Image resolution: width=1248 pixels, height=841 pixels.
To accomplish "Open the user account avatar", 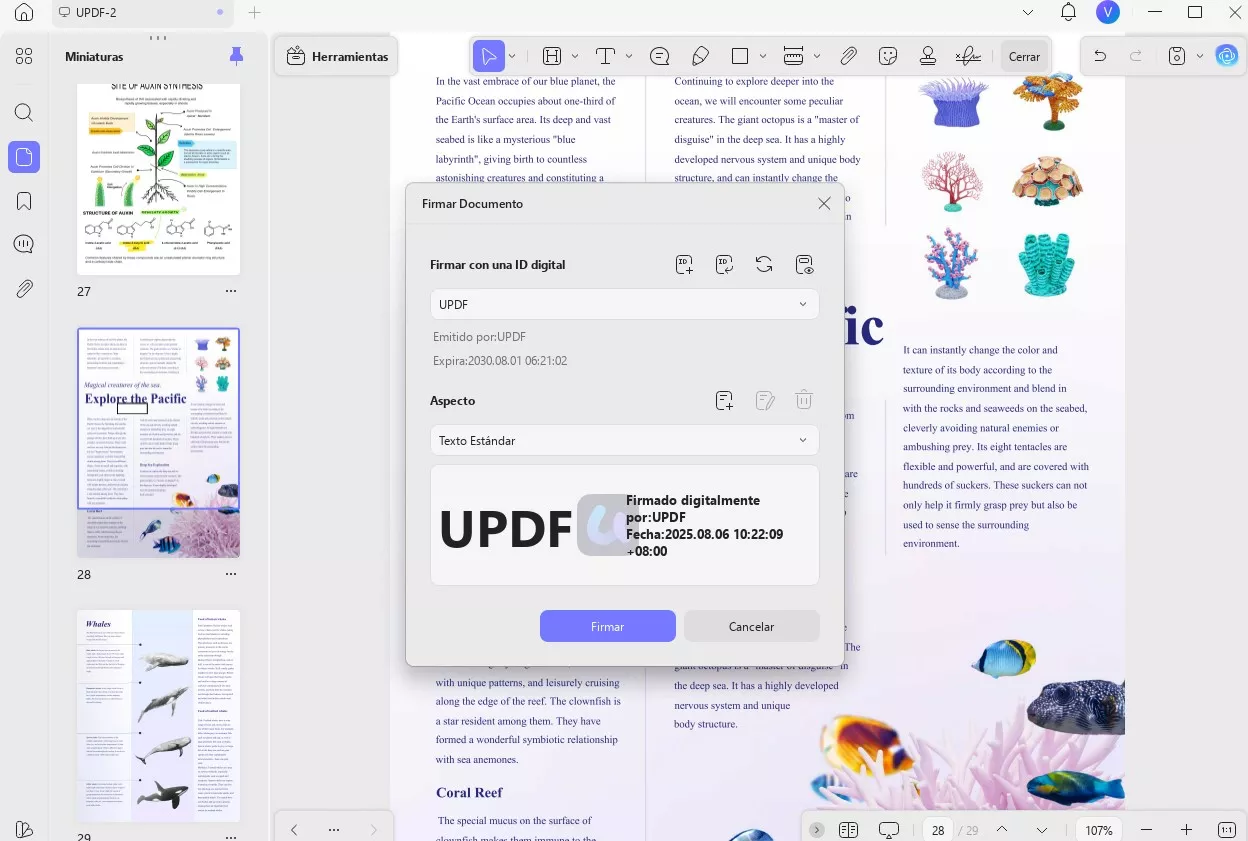I will click(1107, 13).
